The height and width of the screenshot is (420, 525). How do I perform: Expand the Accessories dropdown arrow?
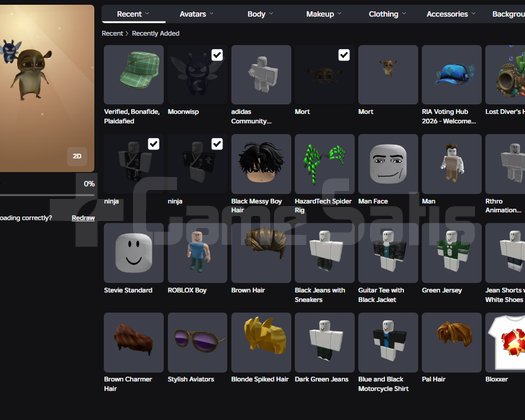[473, 14]
